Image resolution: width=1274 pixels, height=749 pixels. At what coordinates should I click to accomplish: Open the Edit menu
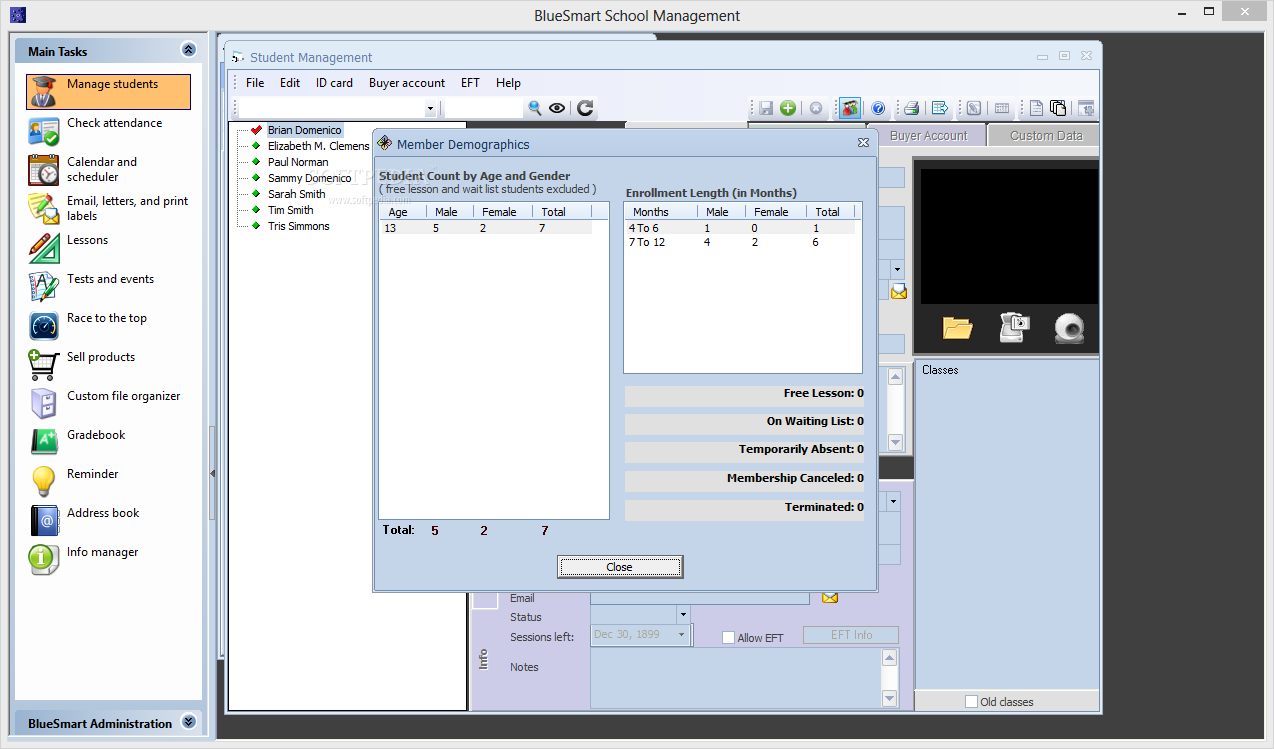coord(290,83)
